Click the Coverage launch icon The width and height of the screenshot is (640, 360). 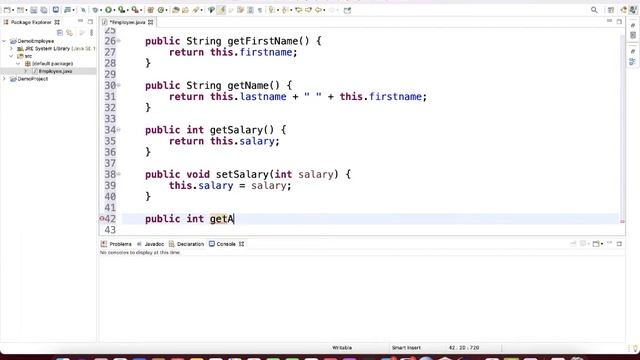[x=121, y=10]
